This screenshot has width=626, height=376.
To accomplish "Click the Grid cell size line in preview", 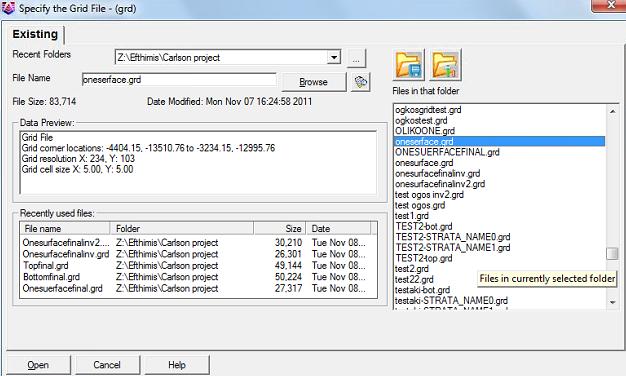I will coord(77,169).
